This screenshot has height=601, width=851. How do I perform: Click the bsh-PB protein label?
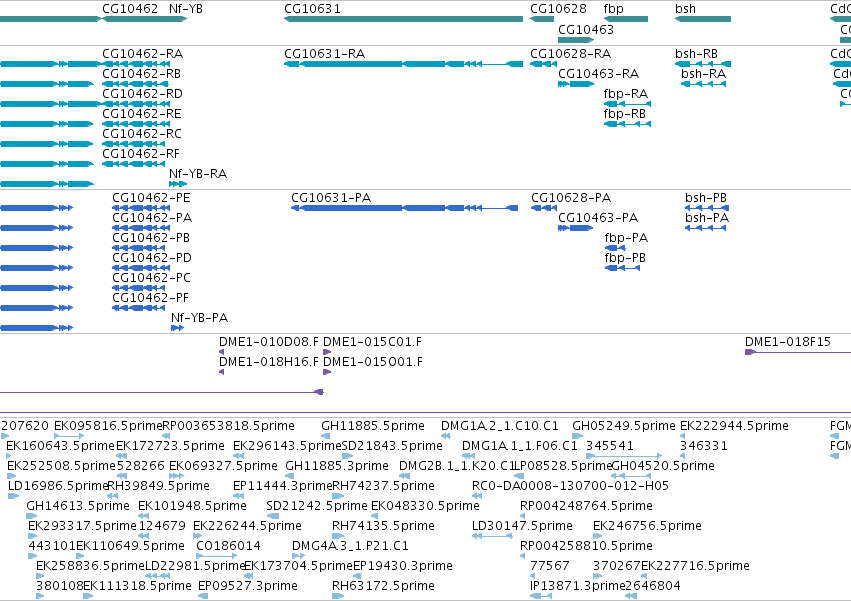pyautogui.click(x=706, y=198)
